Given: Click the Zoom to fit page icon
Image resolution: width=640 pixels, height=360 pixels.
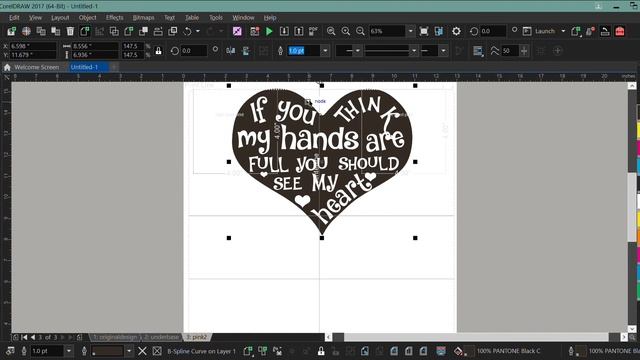Looking at the screenshot, I should tap(424, 31).
